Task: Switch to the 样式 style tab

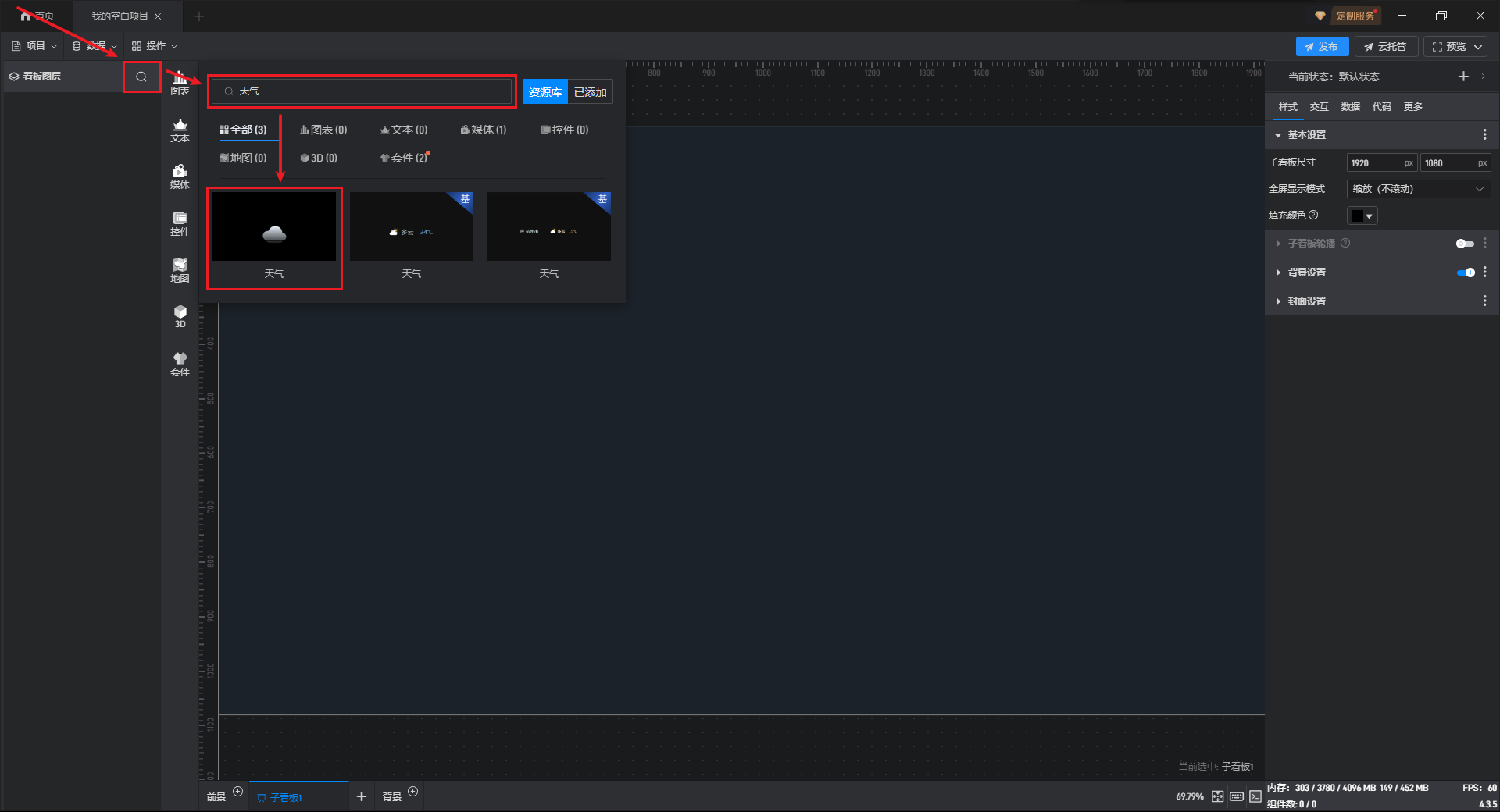Action: pos(1287,107)
